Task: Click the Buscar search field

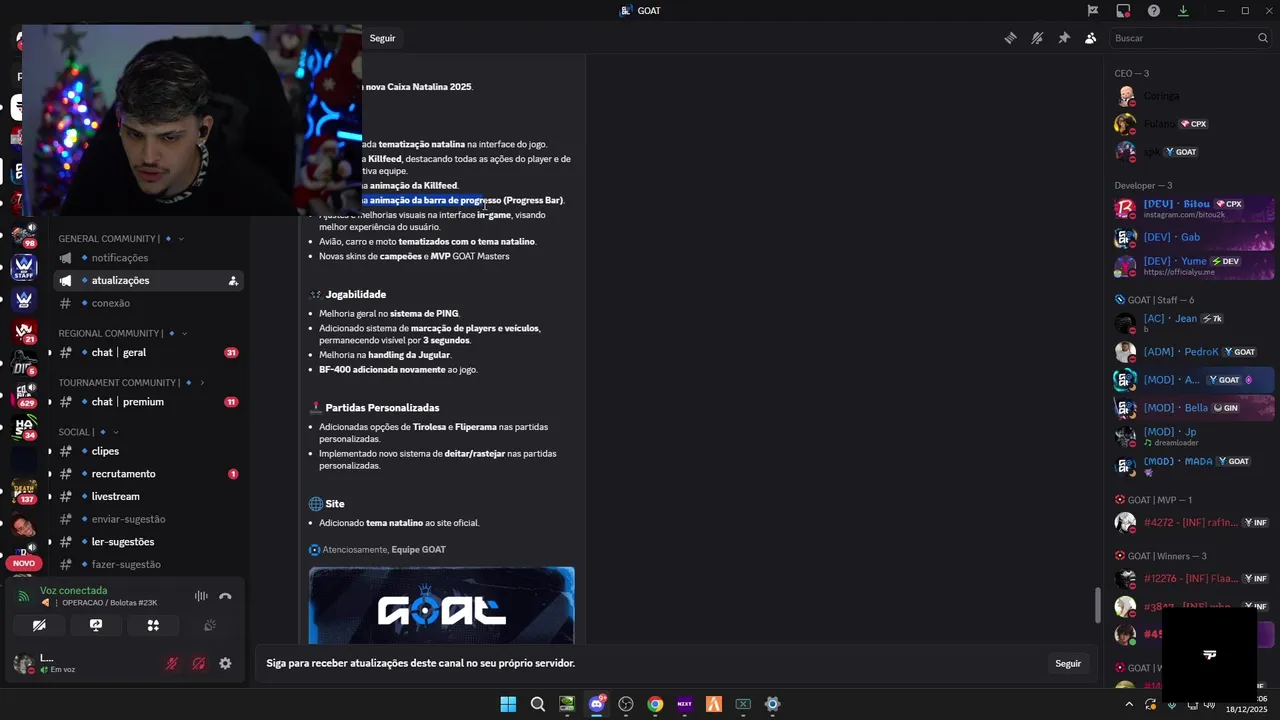Action: [x=1190, y=38]
